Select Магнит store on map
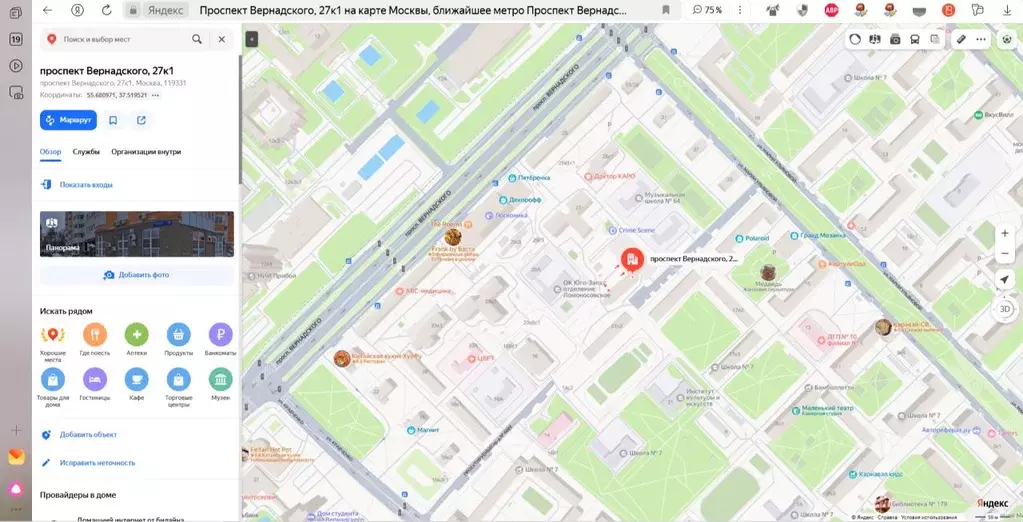Screen dimensions: 1023x522 423,430
